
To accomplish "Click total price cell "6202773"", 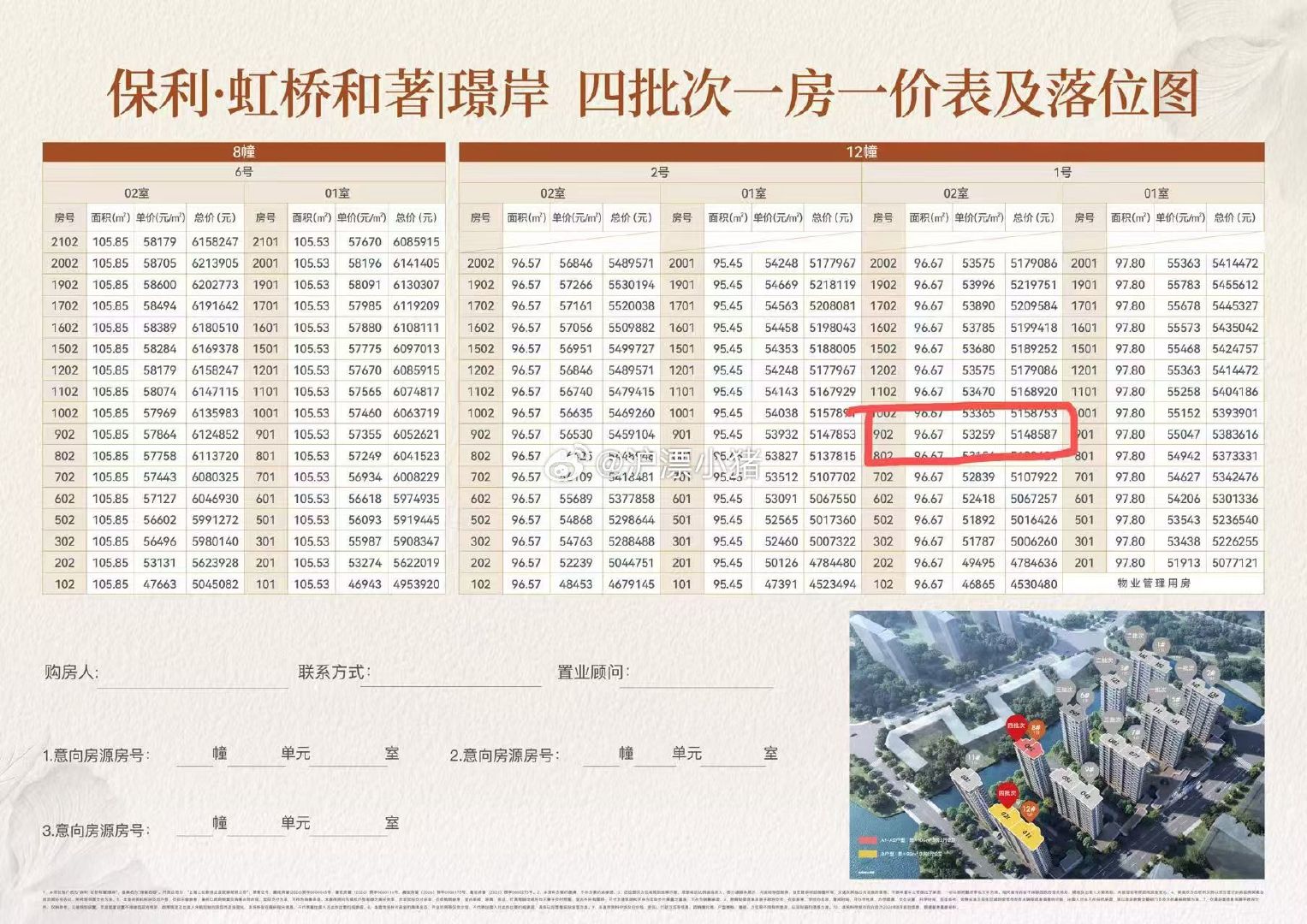I will point(215,285).
